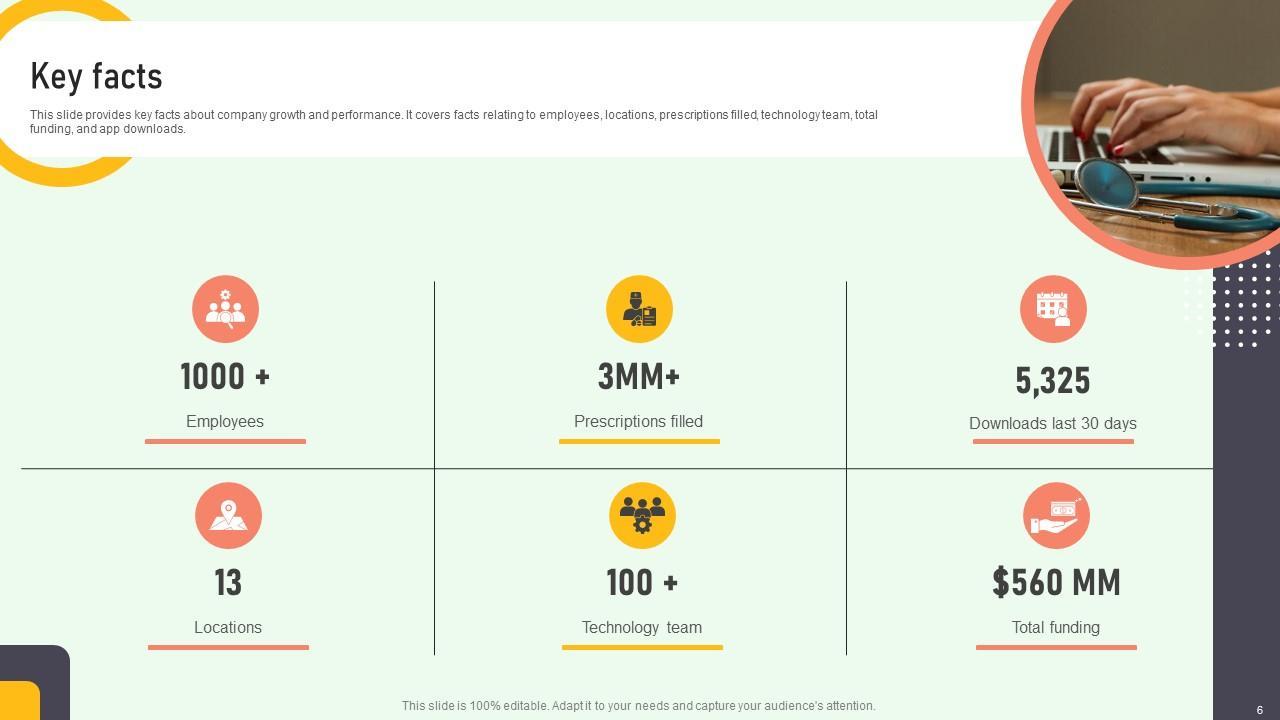The image size is (1280, 720).
Task: Click the Prescriptions filled pharmacist icon
Action: pos(639,309)
